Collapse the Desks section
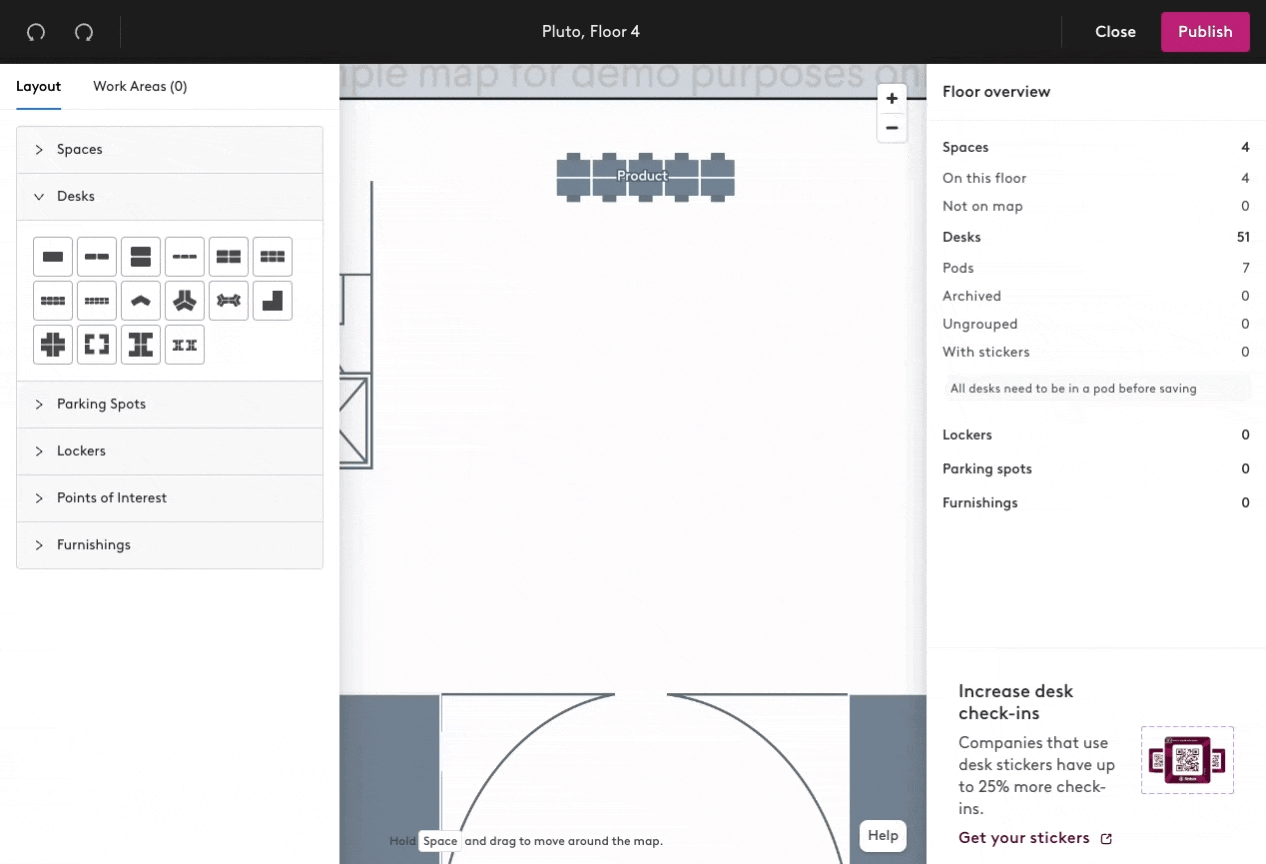The image size is (1266, 864). pyautogui.click(x=170, y=197)
